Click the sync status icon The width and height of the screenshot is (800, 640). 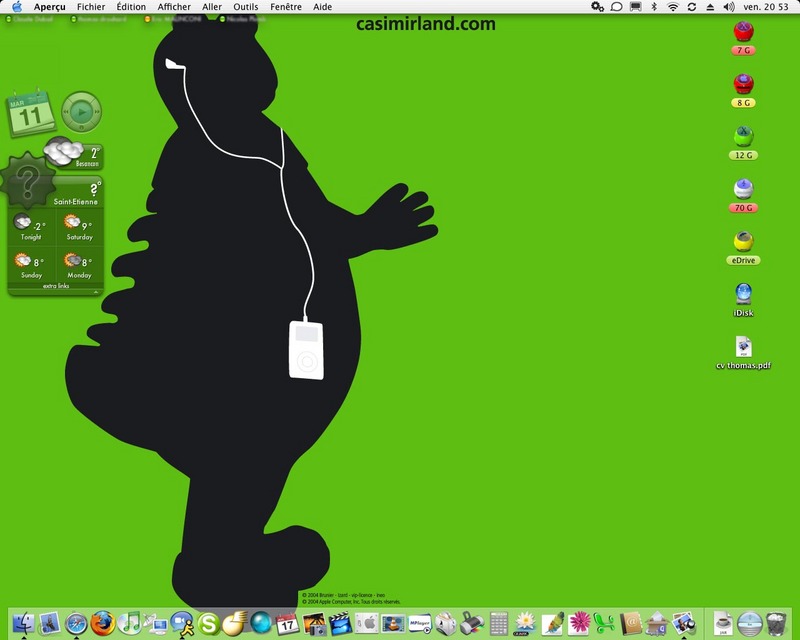coord(692,7)
